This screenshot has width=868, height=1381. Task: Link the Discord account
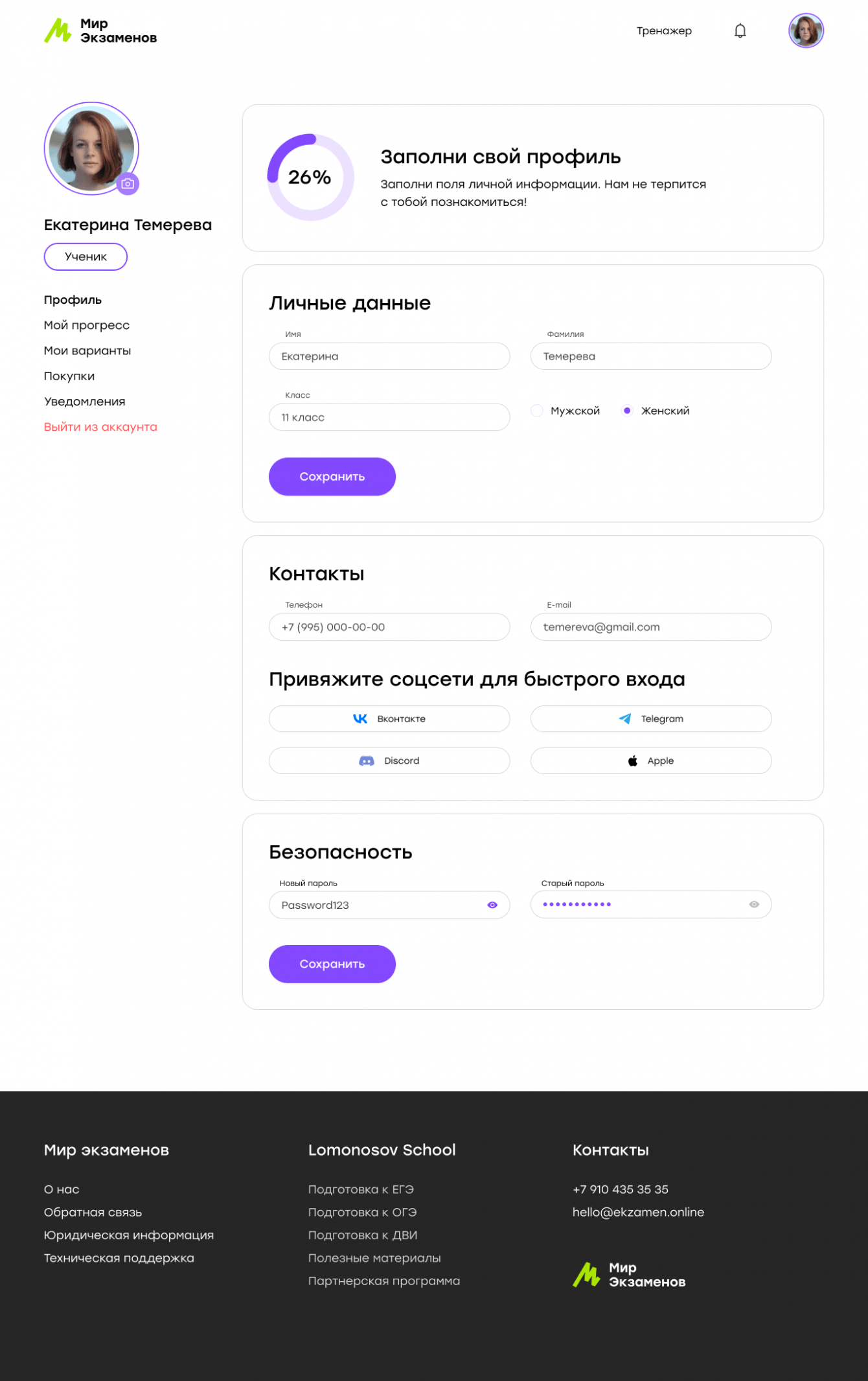pyautogui.click(x=389, y=761)
